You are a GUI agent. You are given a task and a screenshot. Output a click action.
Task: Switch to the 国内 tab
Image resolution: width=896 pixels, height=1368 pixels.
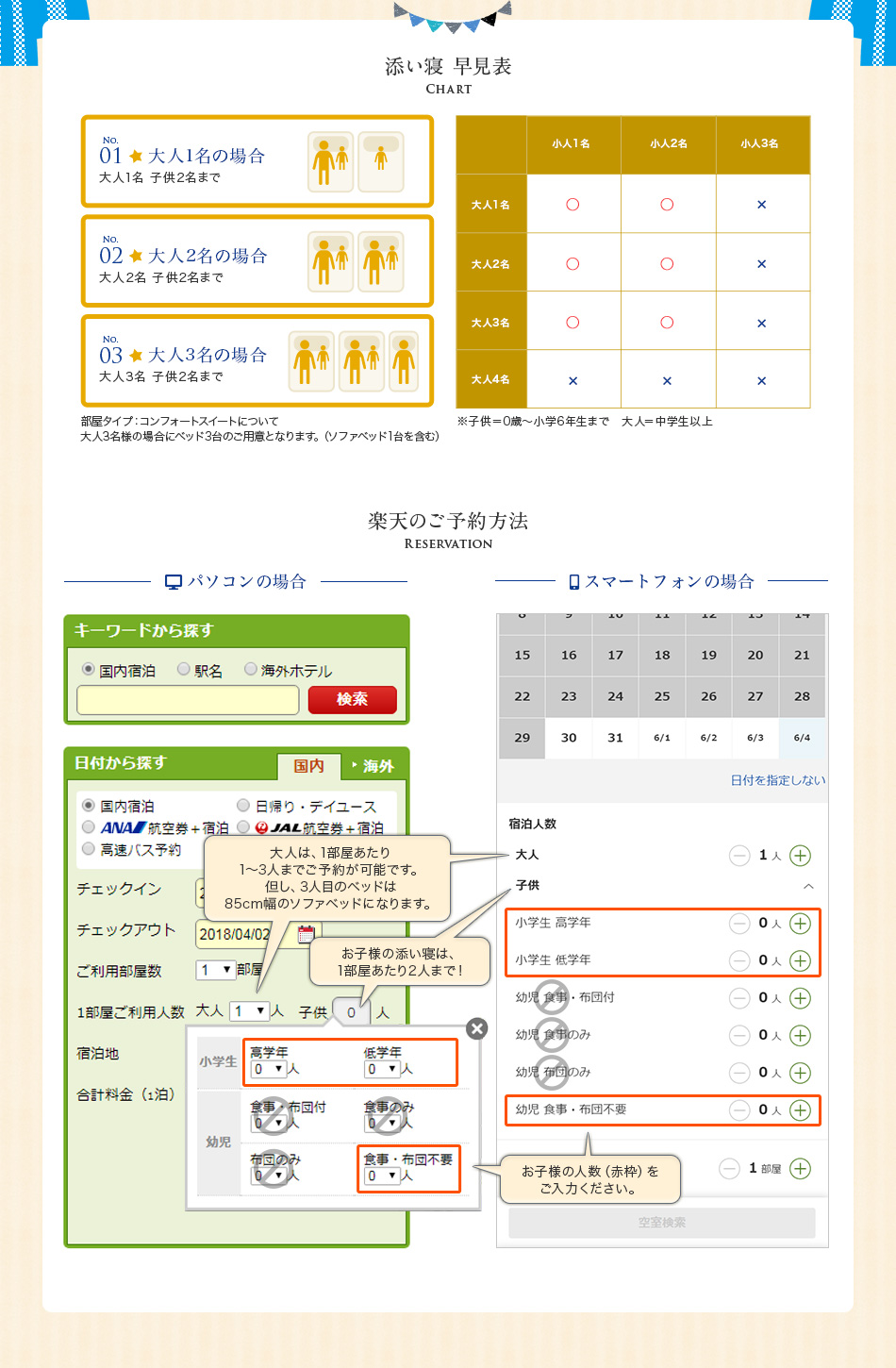point(308,766)
